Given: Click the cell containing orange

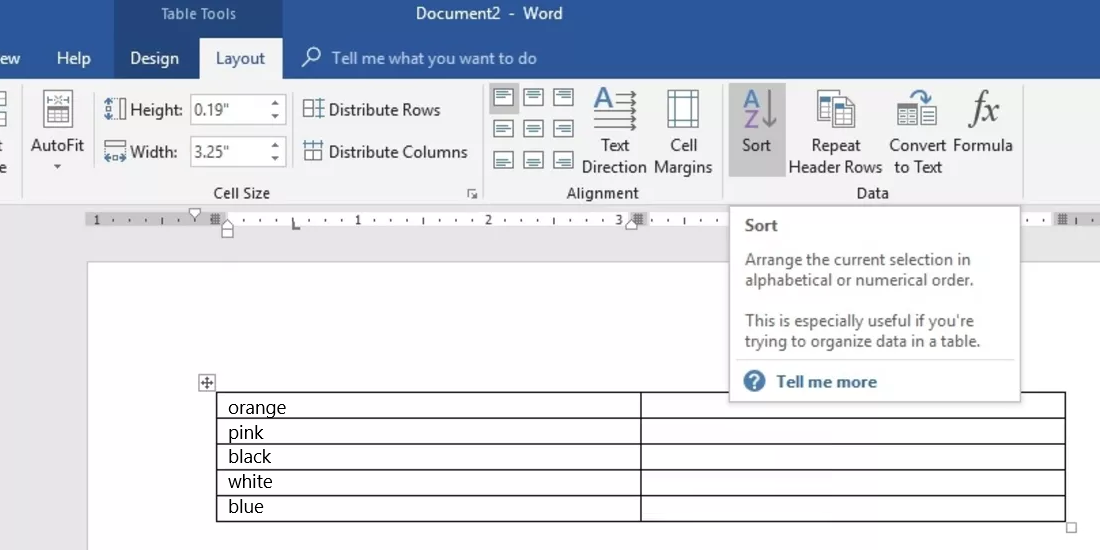Looking at the screenshot, I should (429, 405).
